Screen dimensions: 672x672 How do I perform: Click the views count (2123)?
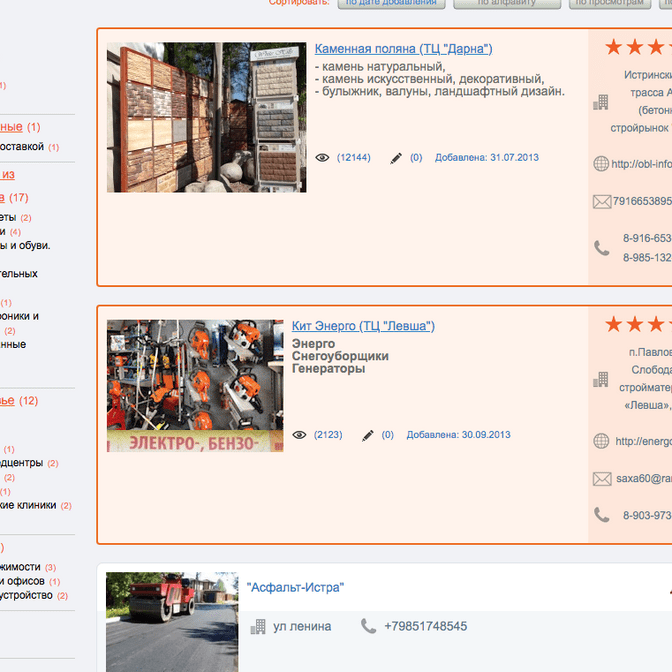328,435
